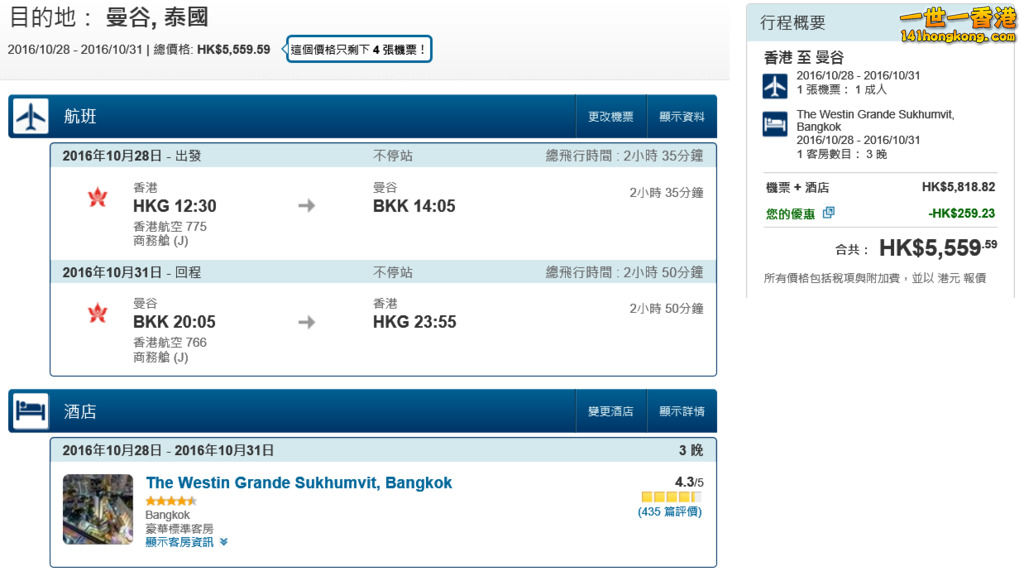1024x576 pixels.
Task: Click the Hong Kong Airlines logo for flight 775
Action: tap(97, 197)
